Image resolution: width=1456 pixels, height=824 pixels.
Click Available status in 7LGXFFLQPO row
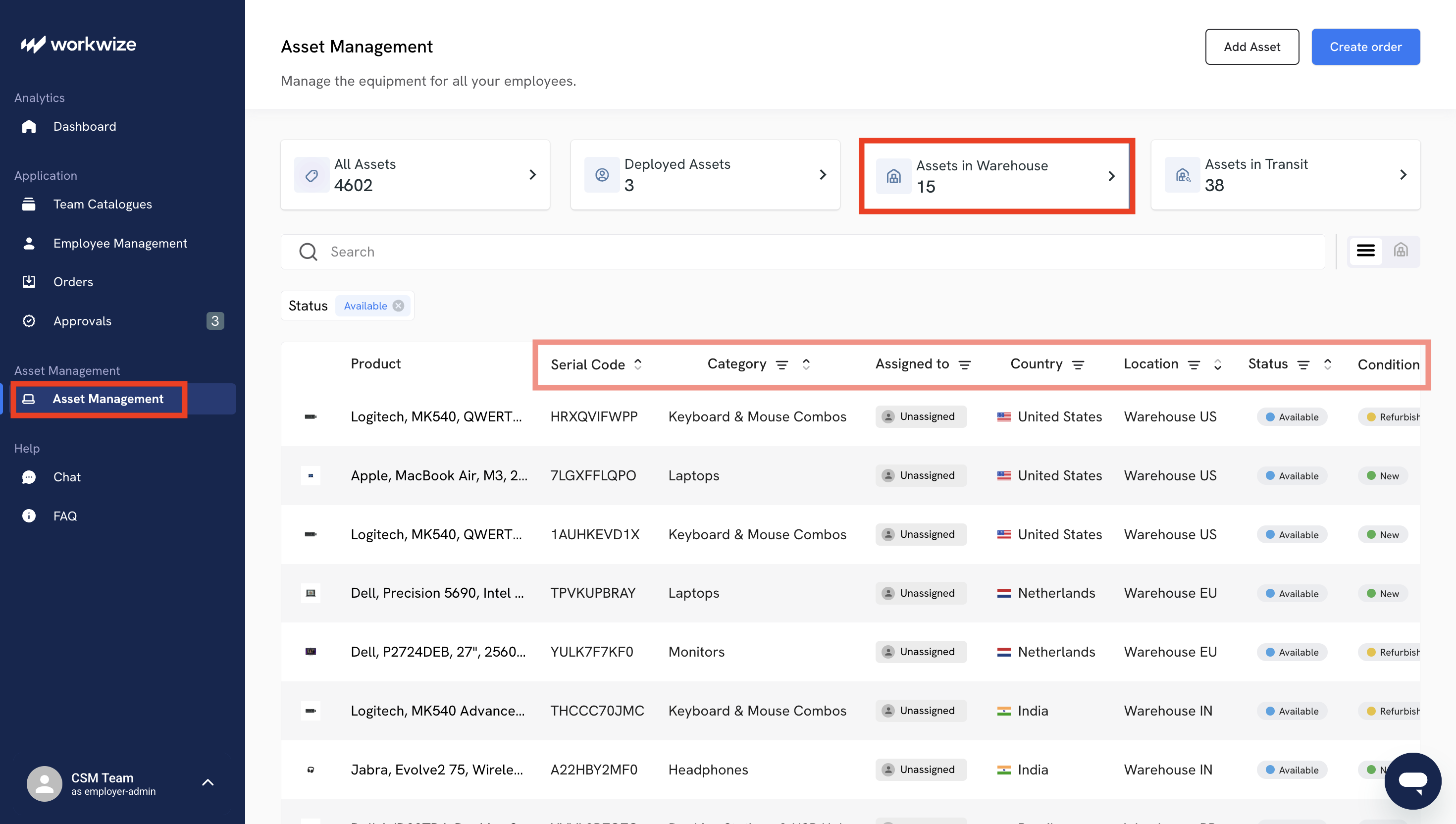click(x=1292, y=476)
